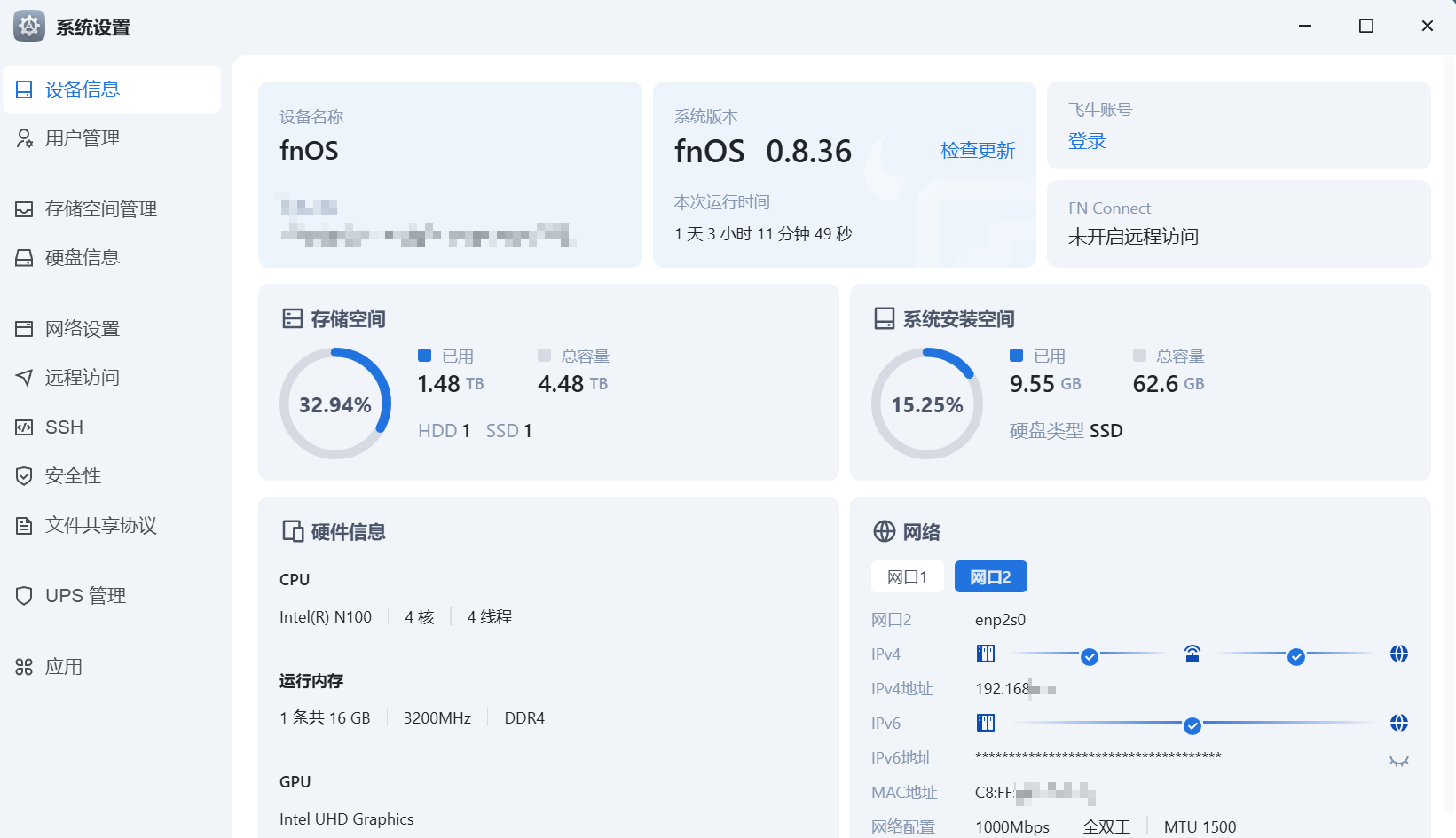1456x838 pixels.
Task: Click the 安全性 shield icon
Action: click(x=24, y=476)
